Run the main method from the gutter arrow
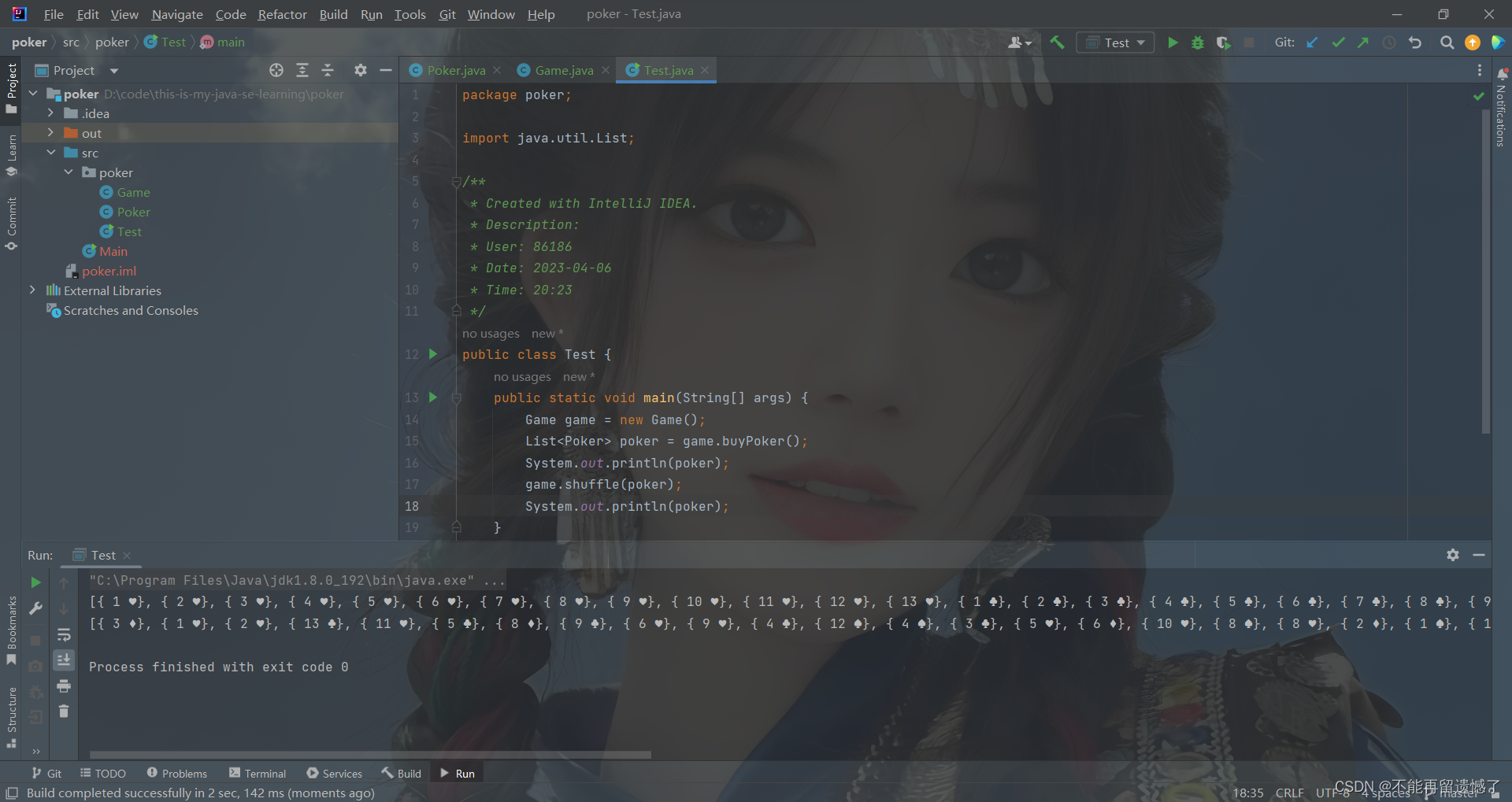 [432, 397]
